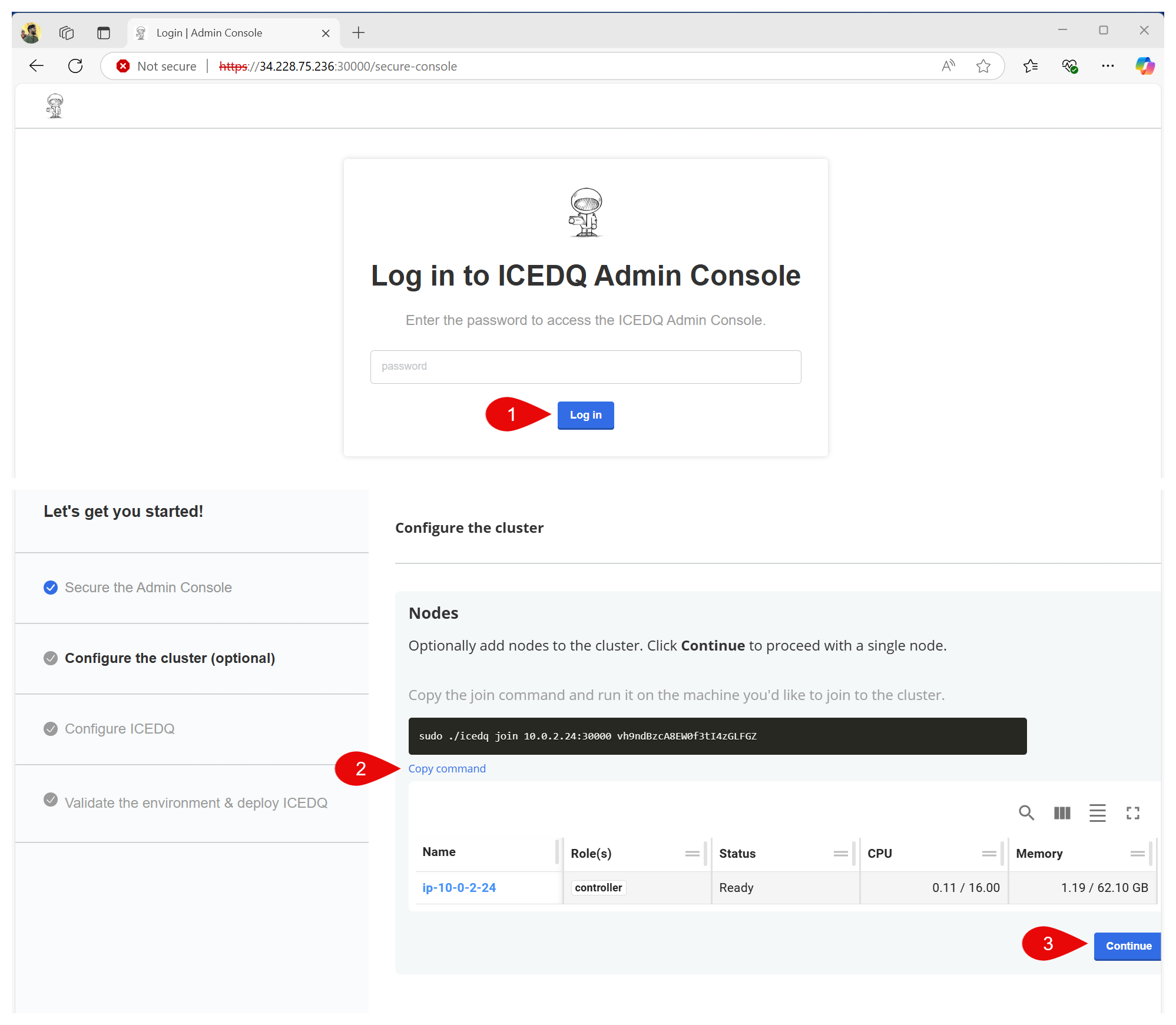Click the 0.11 / 16.00 CPU value
Image resolution: width=1176 pixels, height=1025 pixels.
coord(966,888)
